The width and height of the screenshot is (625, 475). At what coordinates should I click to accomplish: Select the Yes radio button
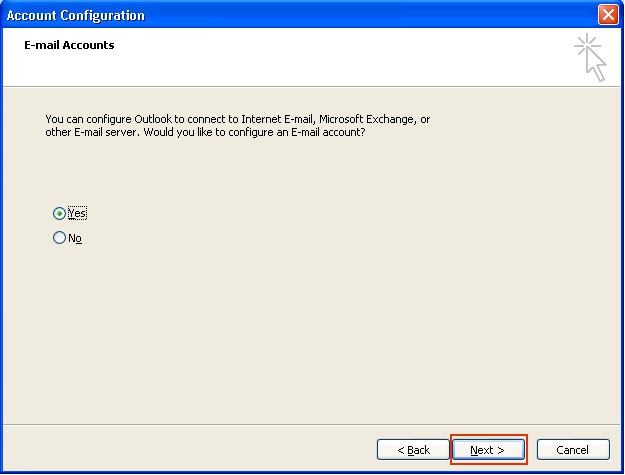(59, 214)
